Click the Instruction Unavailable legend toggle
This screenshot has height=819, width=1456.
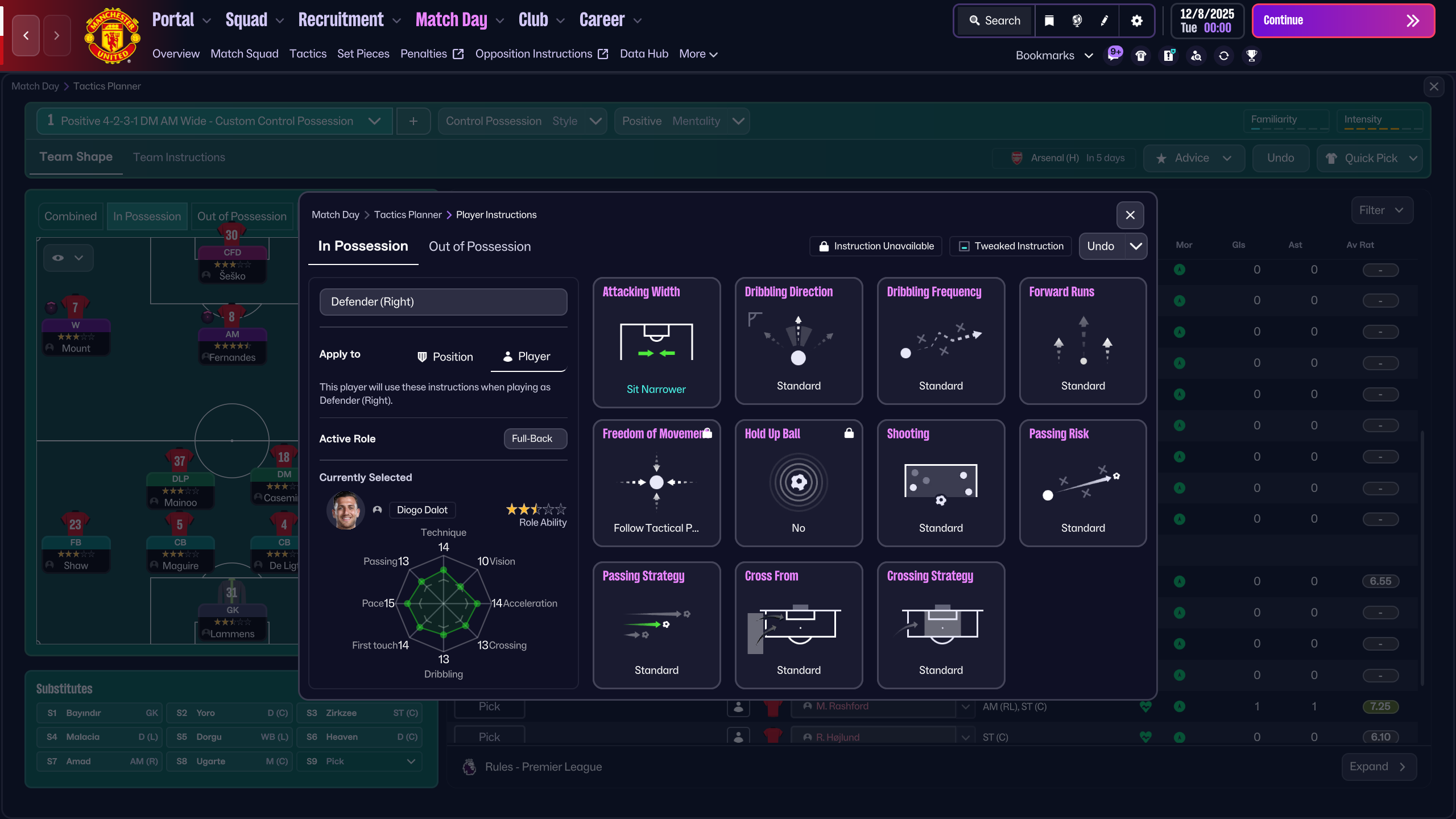[x=876, y=246]
